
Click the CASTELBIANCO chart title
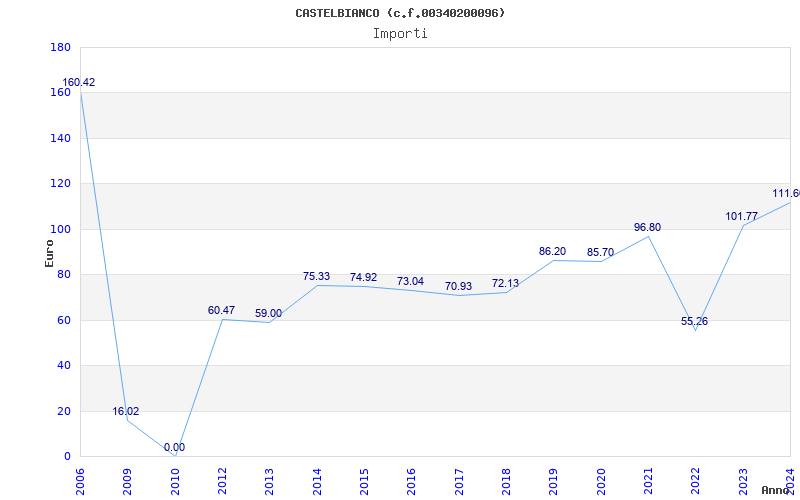(x=400, y=13)
